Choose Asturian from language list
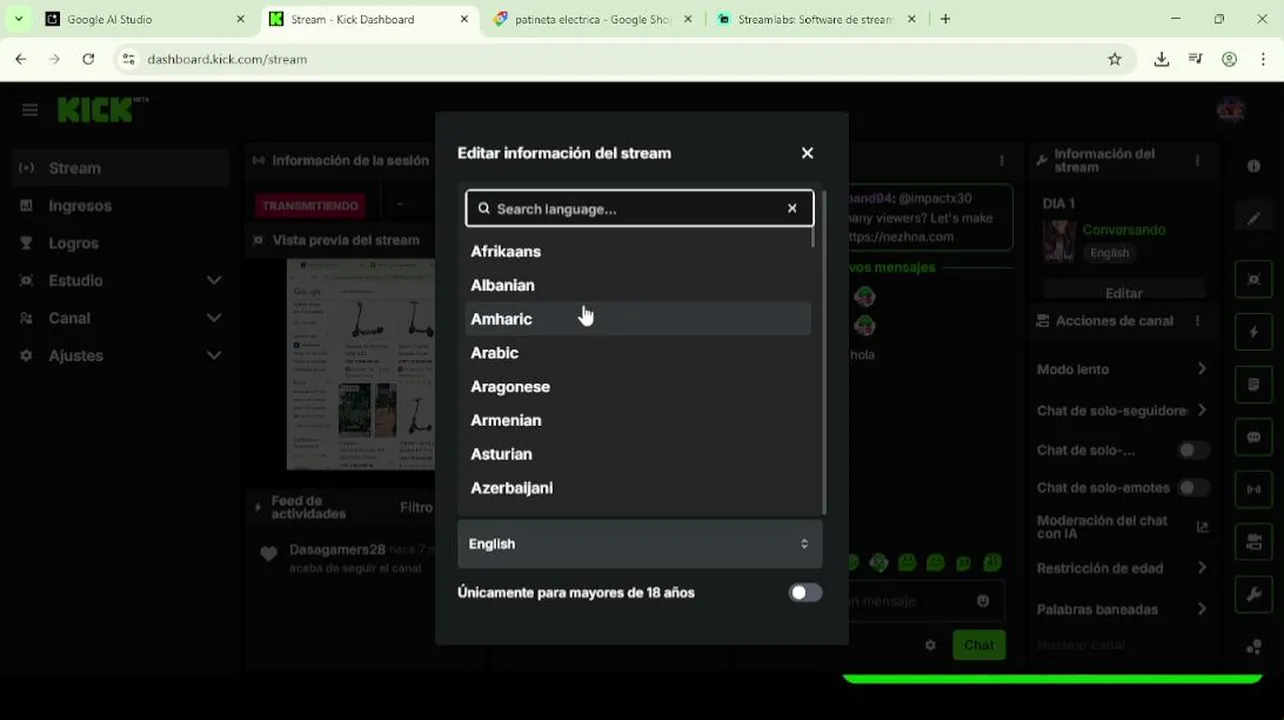The image size is (1284, 720). point(638,454)
